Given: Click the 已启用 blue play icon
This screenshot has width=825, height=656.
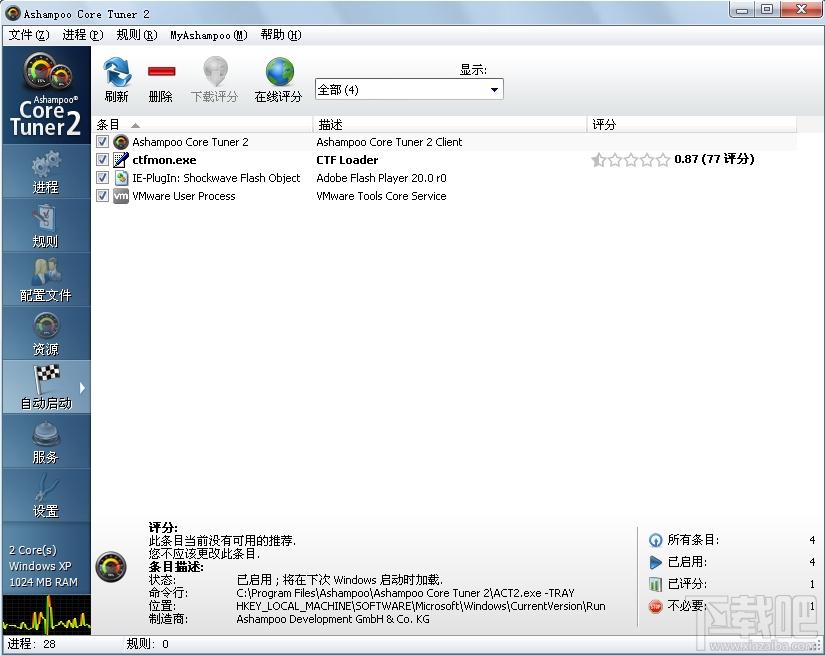Looking at the screenshot, I should pyautogui.click(x=656, y=562).
